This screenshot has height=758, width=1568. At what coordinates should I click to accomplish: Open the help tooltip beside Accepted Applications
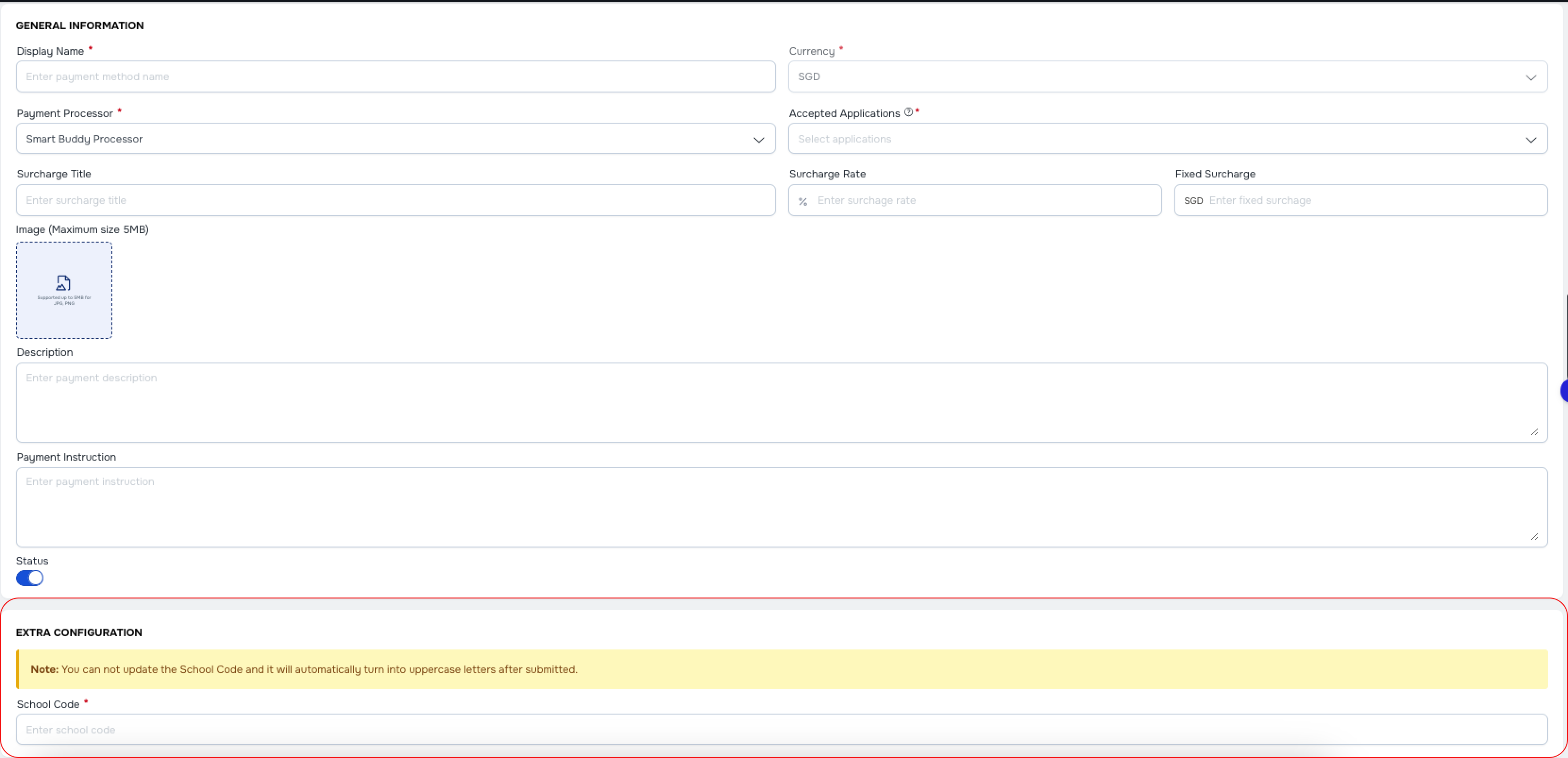click(908, 112)
